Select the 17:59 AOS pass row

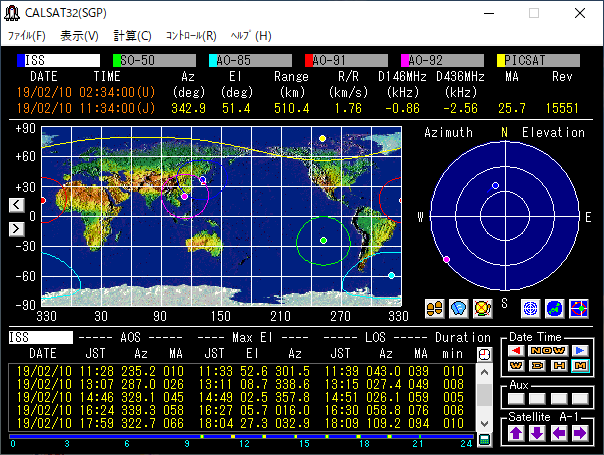coord(240,424)
